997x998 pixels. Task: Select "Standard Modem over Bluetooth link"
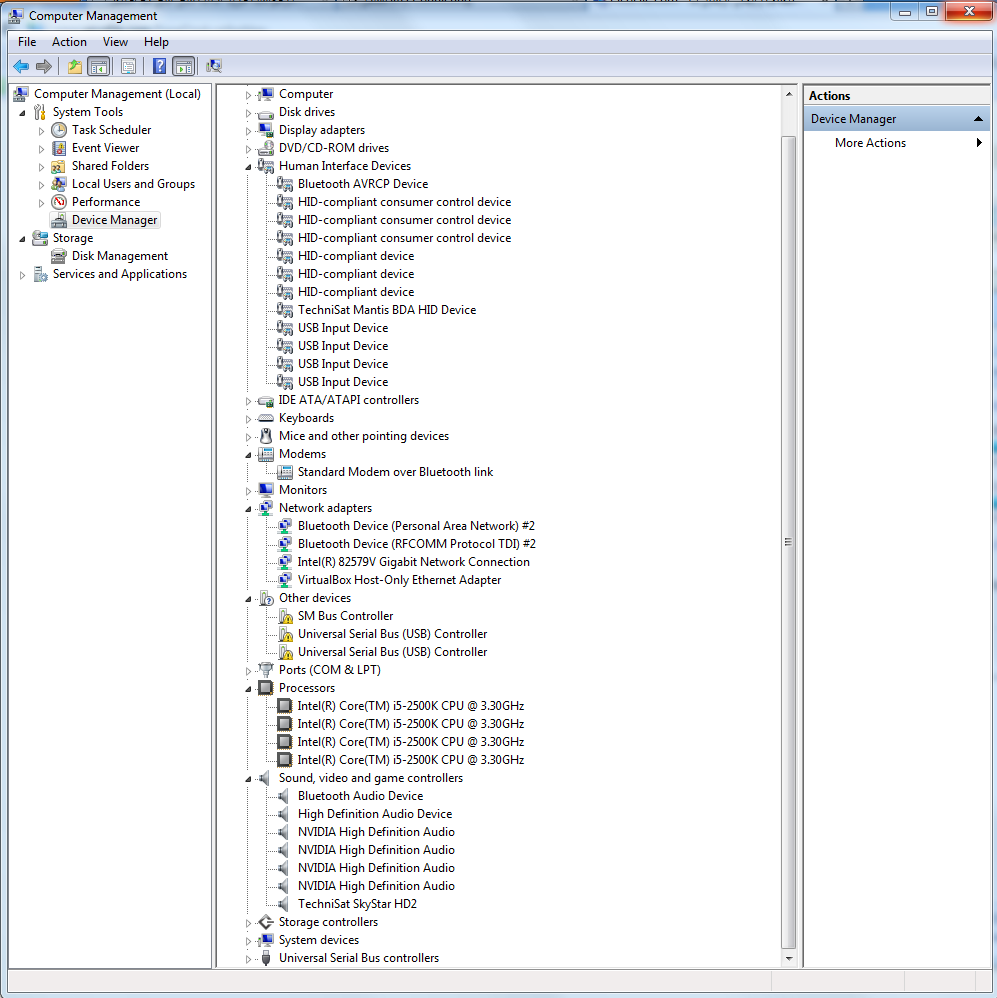tap(395, 472)
